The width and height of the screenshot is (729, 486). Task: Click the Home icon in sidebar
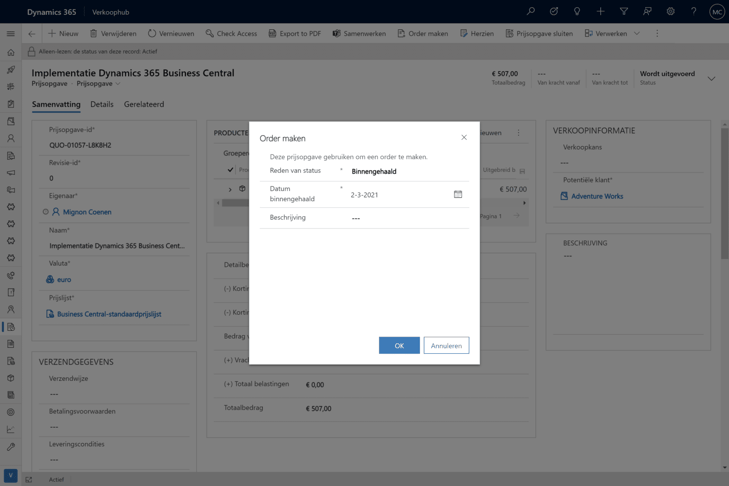tap(11, 53)
